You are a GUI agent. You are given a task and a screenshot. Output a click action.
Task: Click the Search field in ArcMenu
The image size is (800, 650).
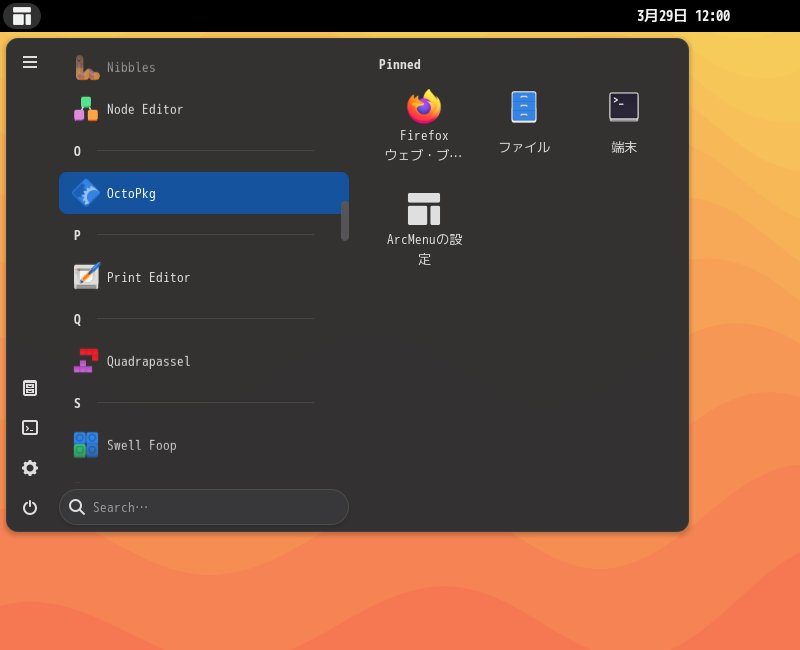click(204, 507)
